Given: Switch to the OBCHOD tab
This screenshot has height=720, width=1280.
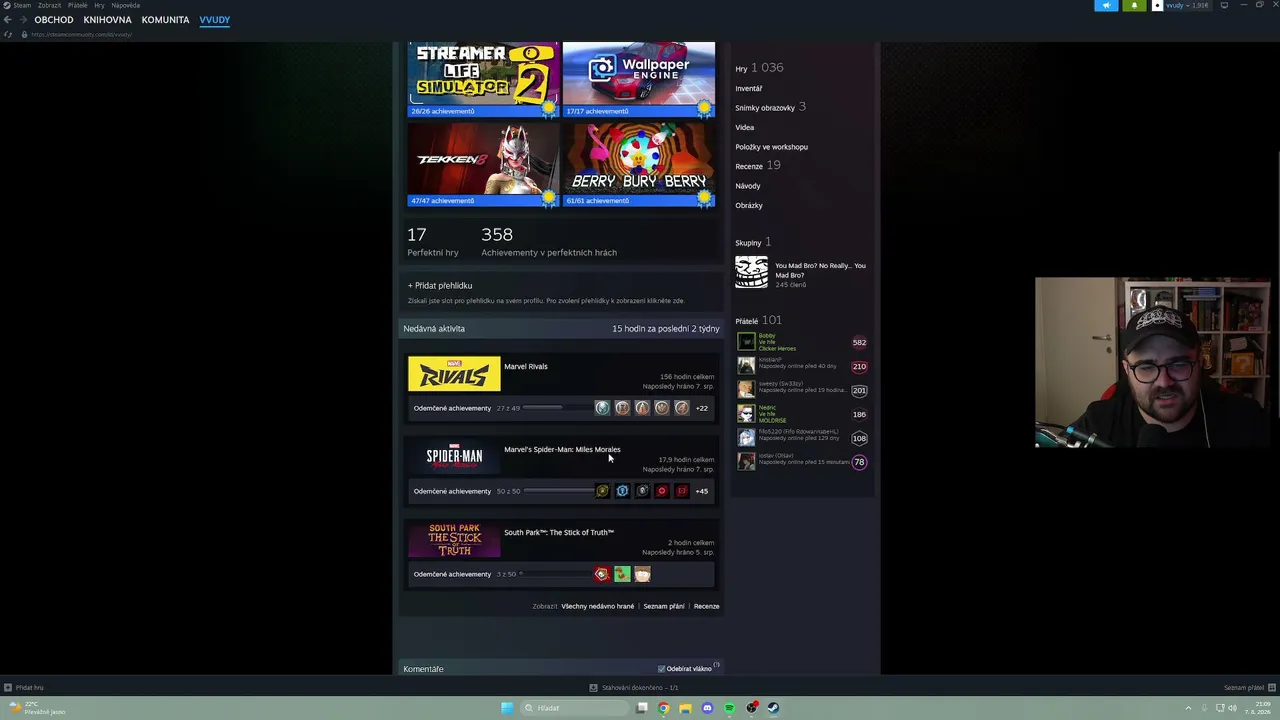Looking at the screenshot, I should (x=54, y=20).
